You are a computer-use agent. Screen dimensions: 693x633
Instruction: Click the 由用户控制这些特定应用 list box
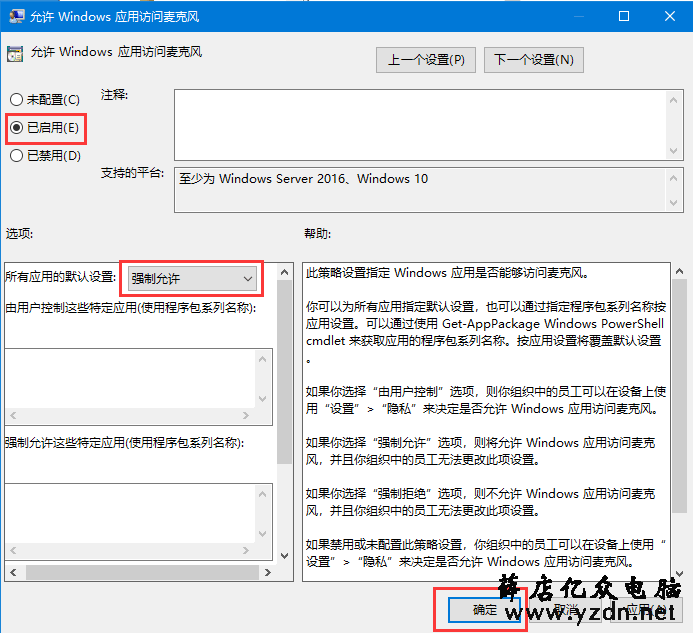pyautogui.click(x=130, y=378)
